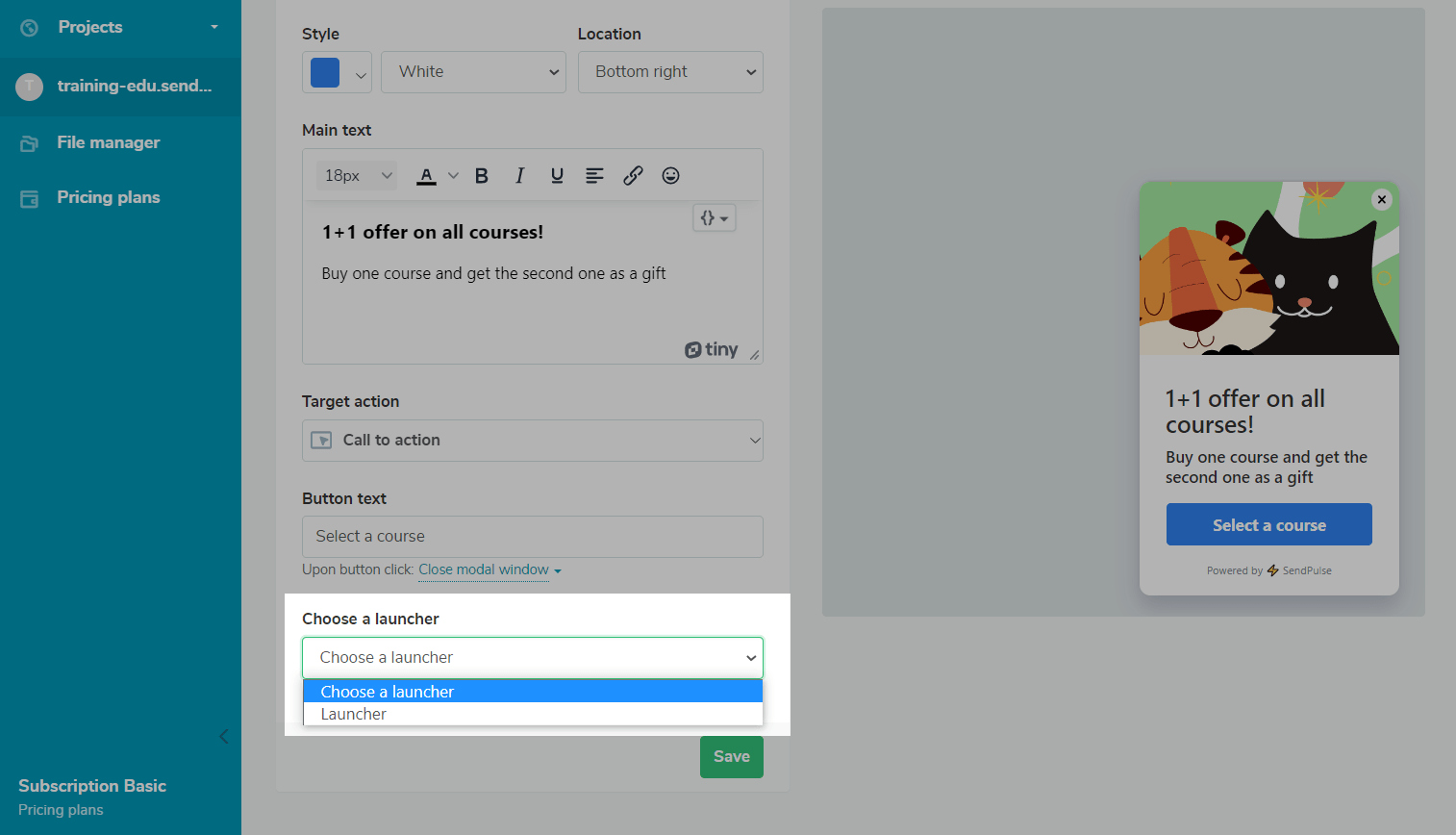This screenshot has width=1456, height=835.
Task: Open Pricing plans from the sidebar
Action: coord(109,197)
